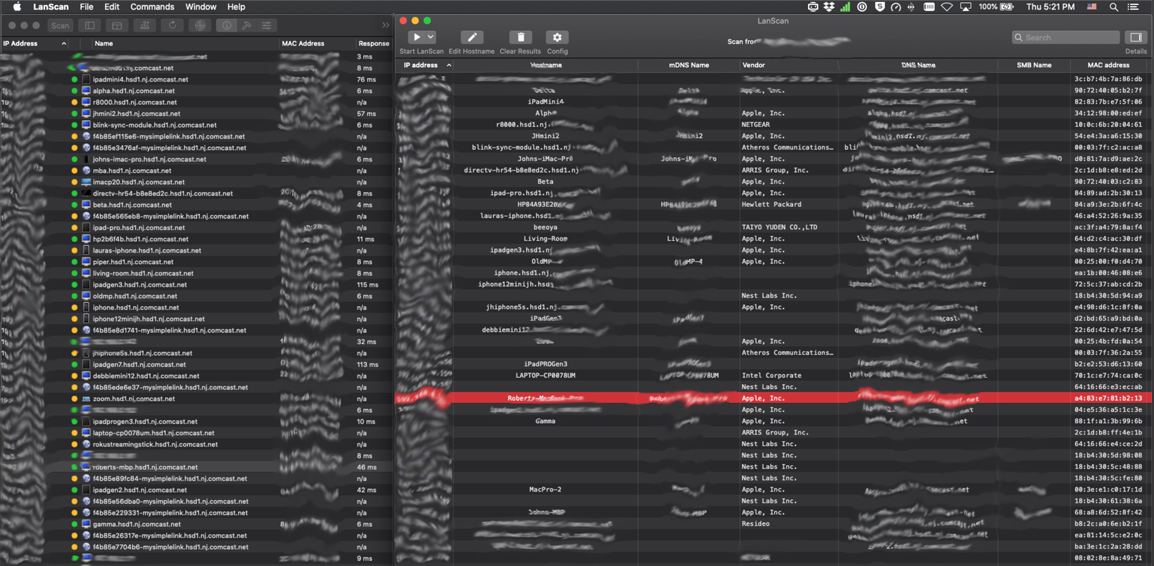1154x566 pixels.
Task: Open the Window menu
Action: (x=200, y=7)
